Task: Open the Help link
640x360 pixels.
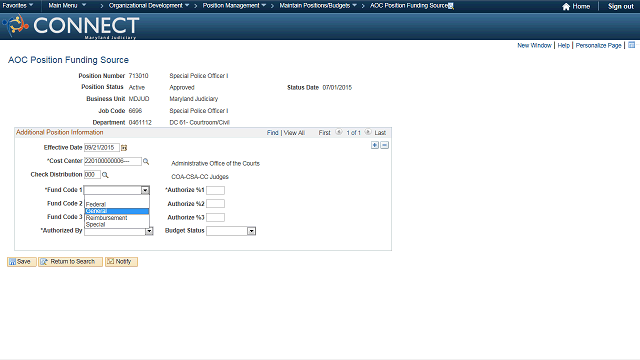Action: (x=563, y=45)
